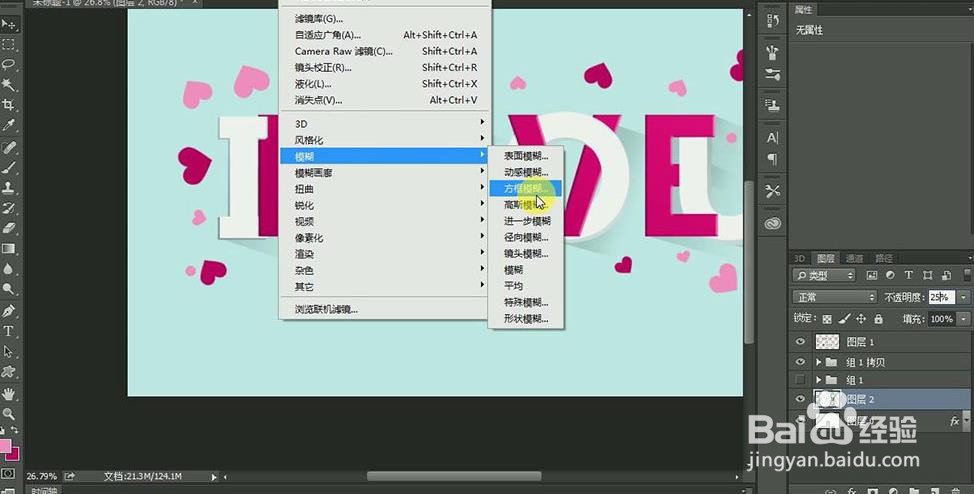Toggle lock all
Screen dimensions: 974x494
coord(878,319)
